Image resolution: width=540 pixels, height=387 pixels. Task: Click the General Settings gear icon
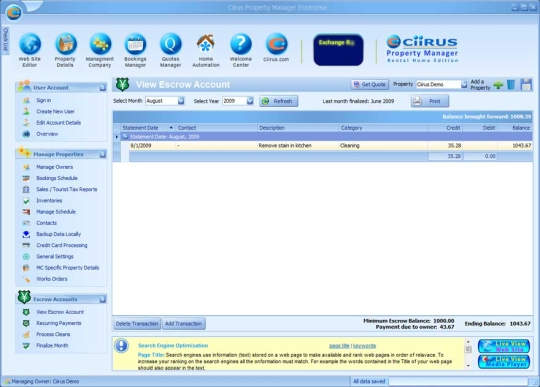(26, 257)
